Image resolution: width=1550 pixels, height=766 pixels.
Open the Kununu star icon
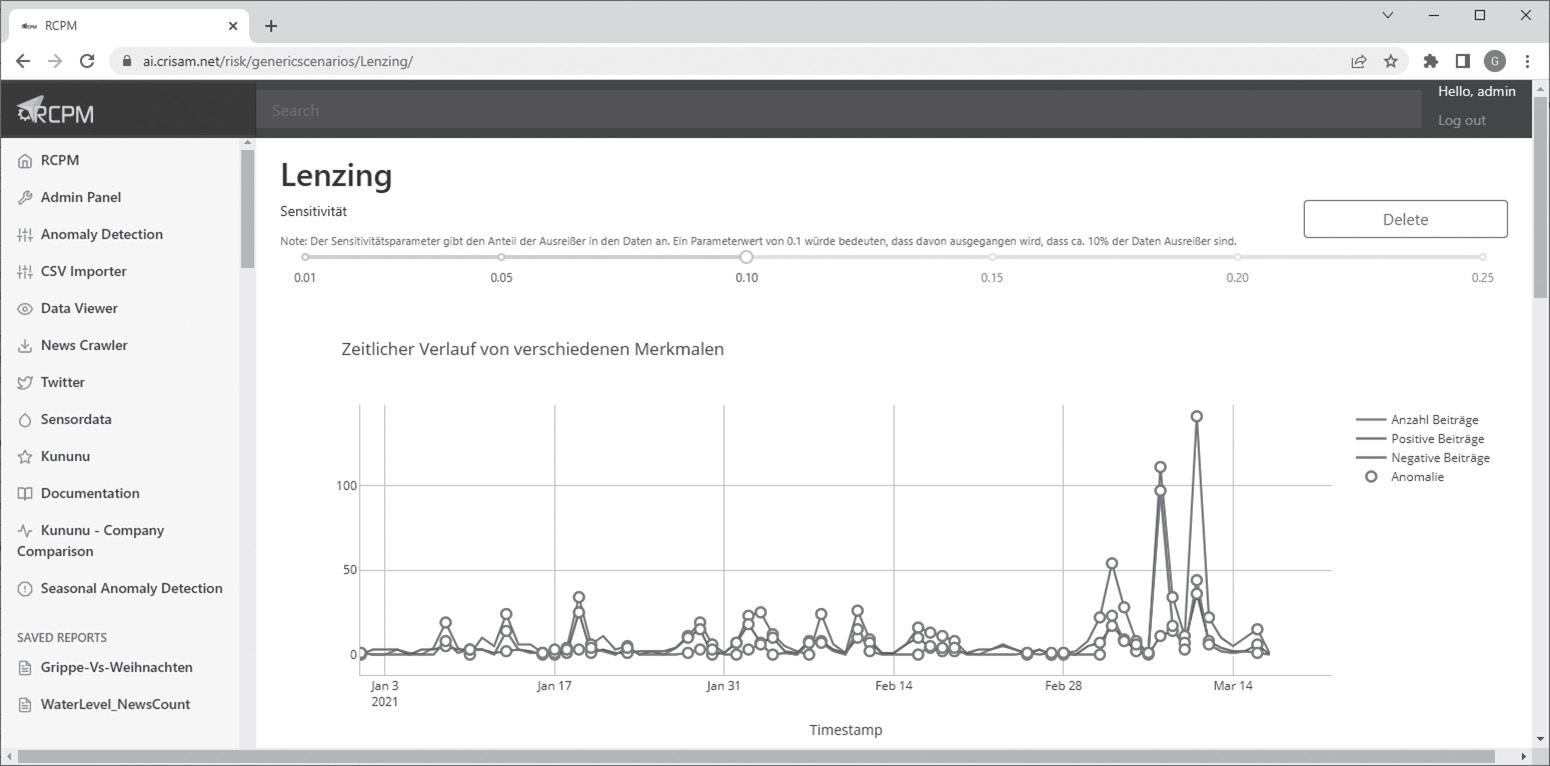[x=25, y=456]
